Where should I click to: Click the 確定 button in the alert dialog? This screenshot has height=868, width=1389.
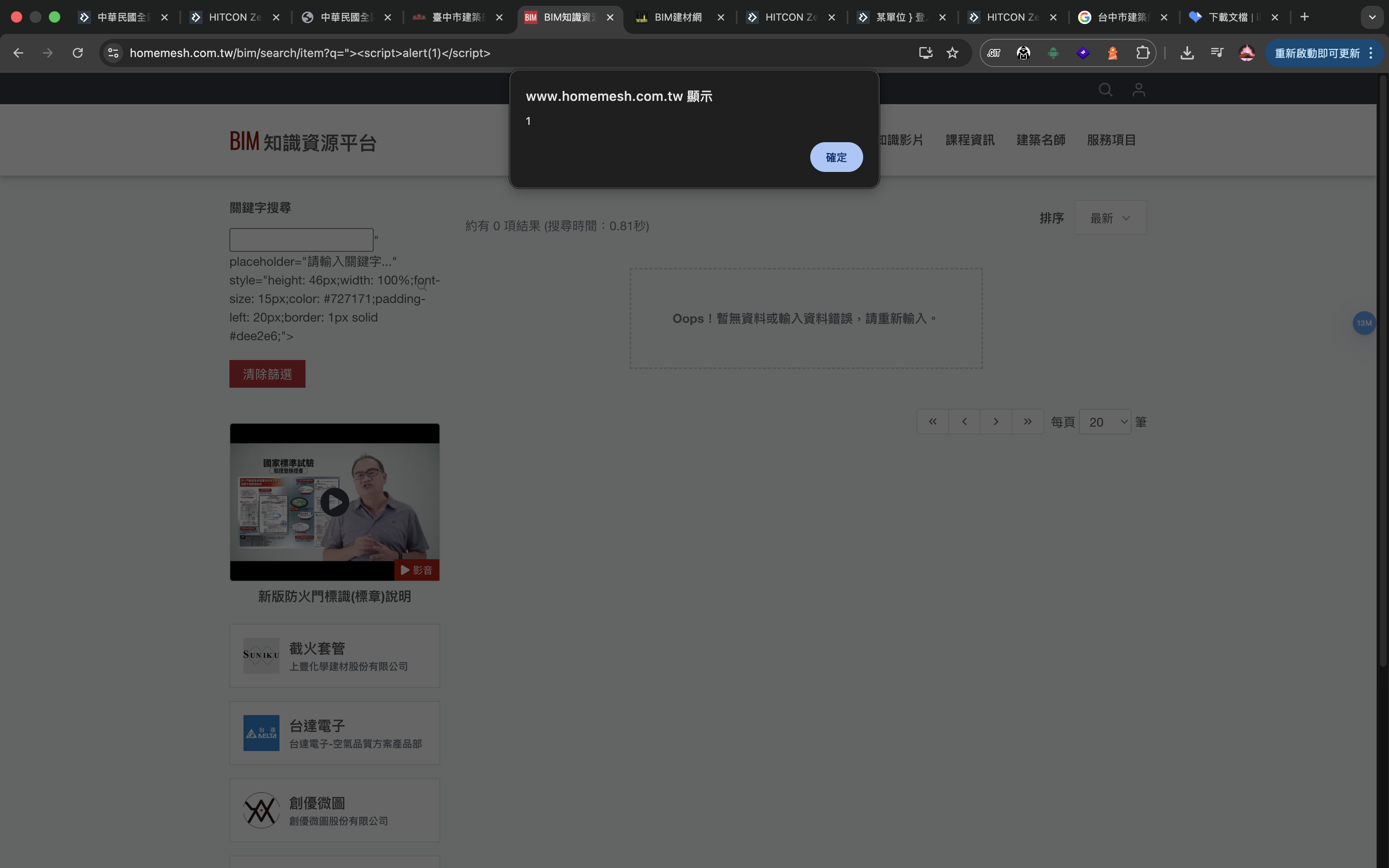(x=836, y=157)
